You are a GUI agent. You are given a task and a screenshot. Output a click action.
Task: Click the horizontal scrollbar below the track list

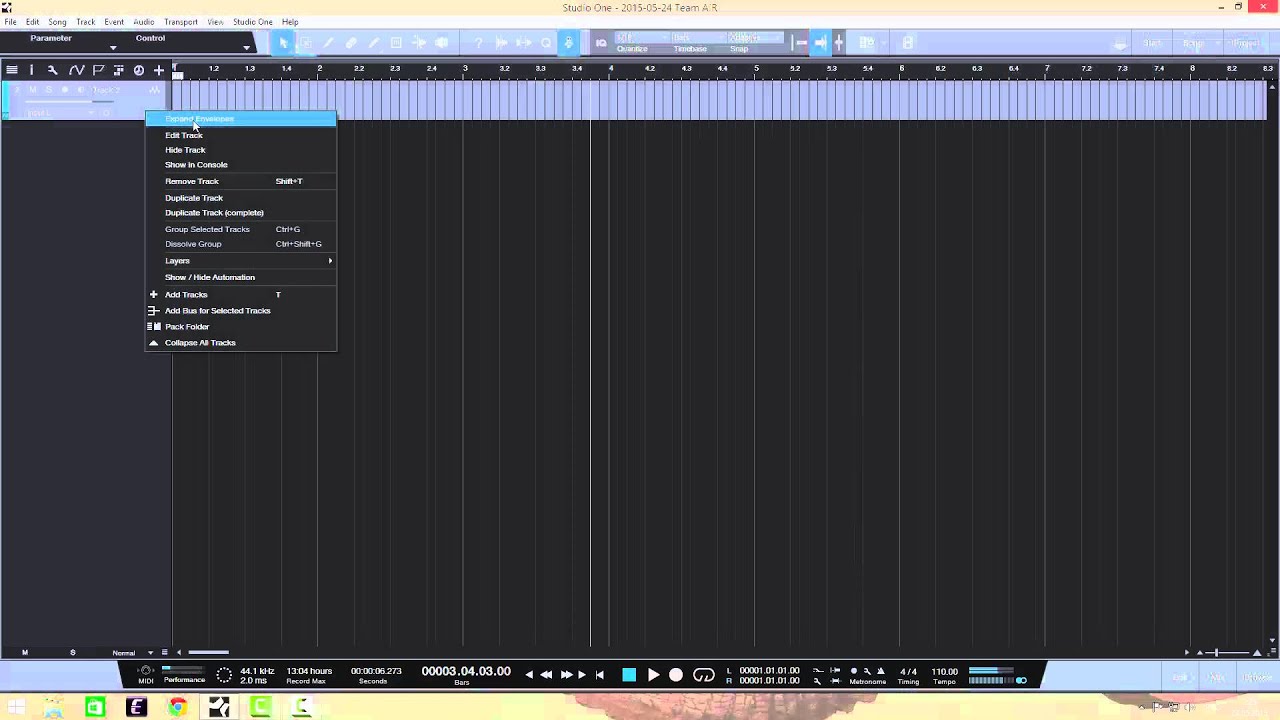pos(208,653)
